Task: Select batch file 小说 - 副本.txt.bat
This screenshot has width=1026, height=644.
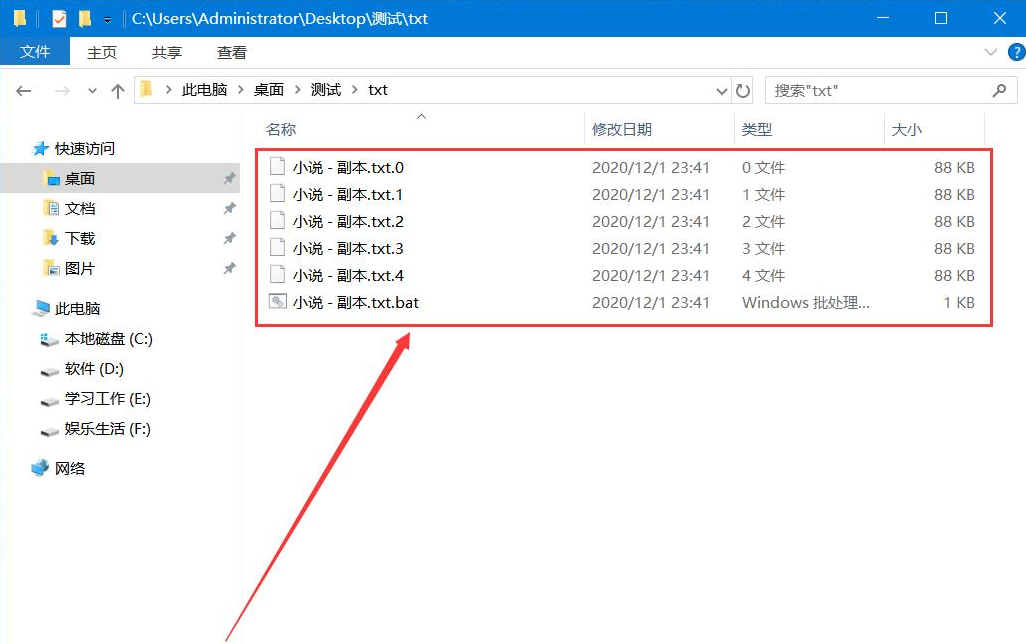Action: pyautogui.click(x=355, y=302)
